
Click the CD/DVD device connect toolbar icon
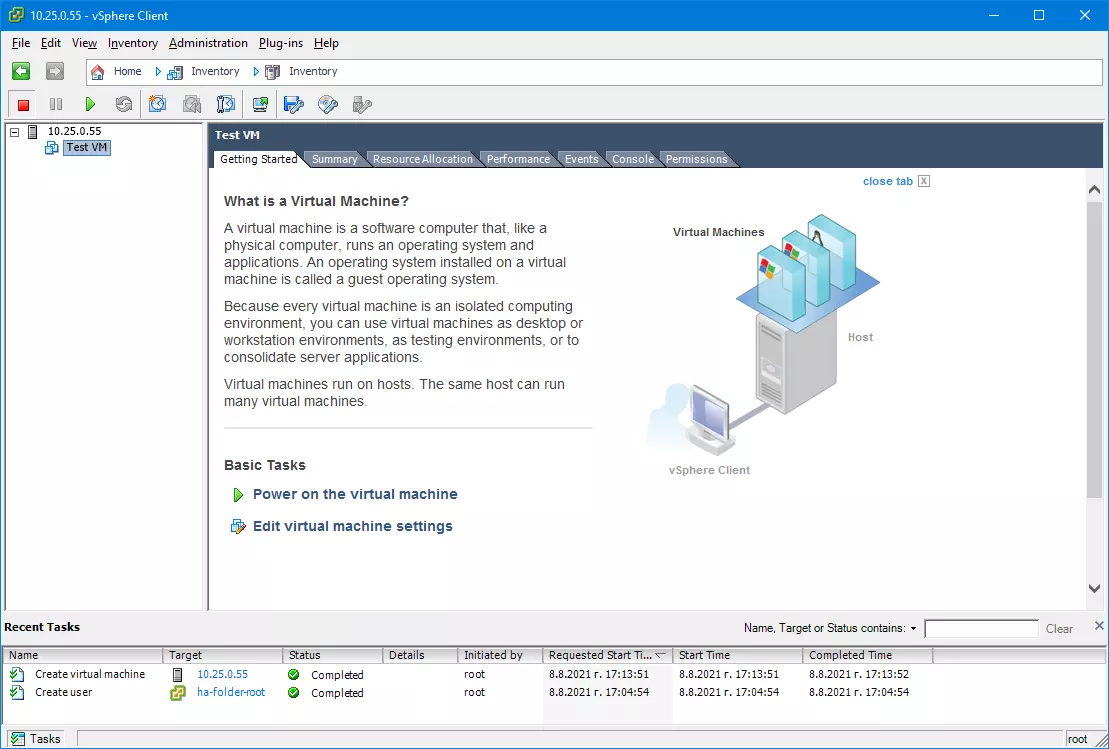tap(327, 105)
